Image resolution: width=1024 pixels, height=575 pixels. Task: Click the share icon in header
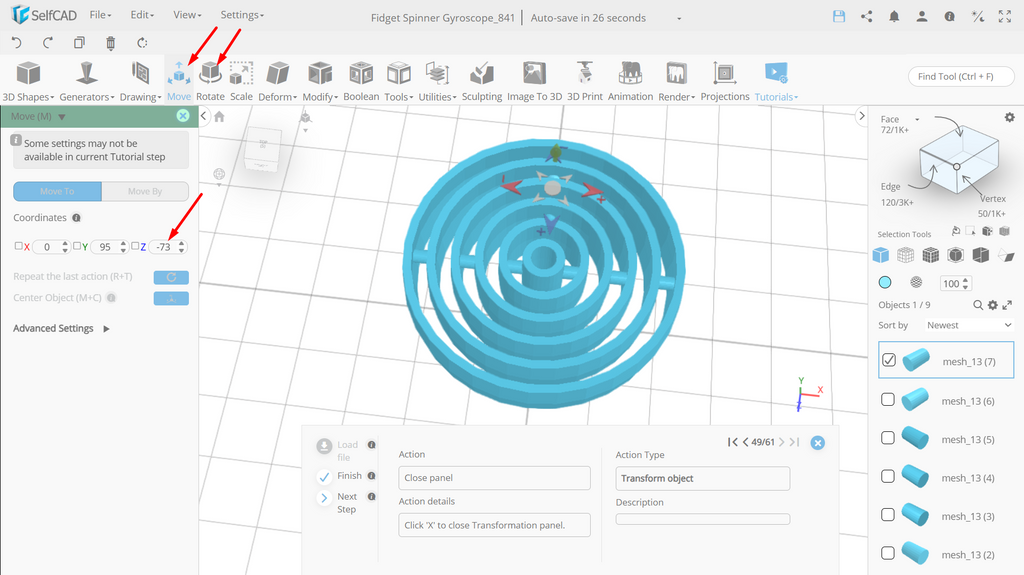point(867,17)
